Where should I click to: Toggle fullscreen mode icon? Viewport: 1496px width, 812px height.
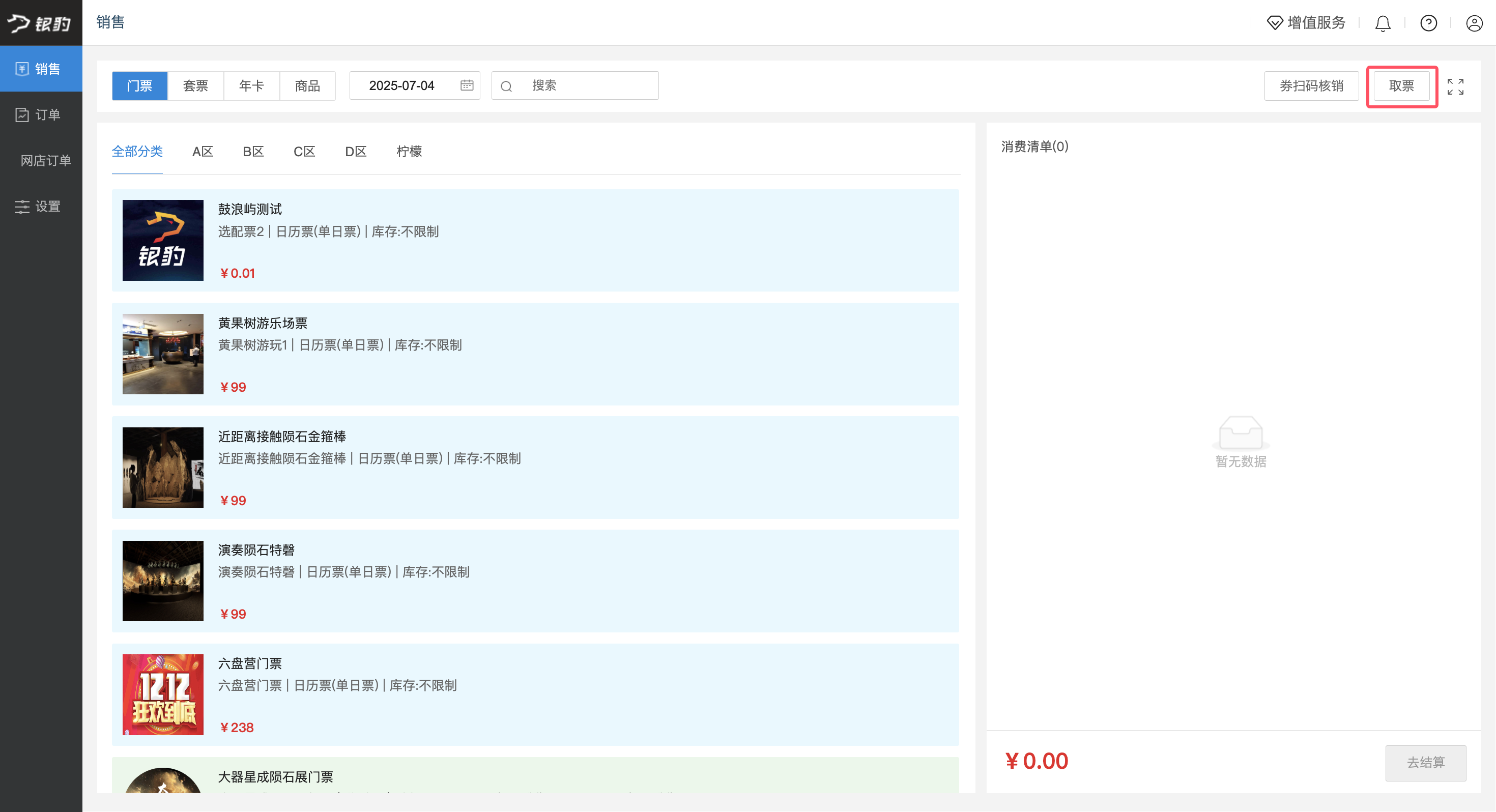click(x=1455, y=86)
